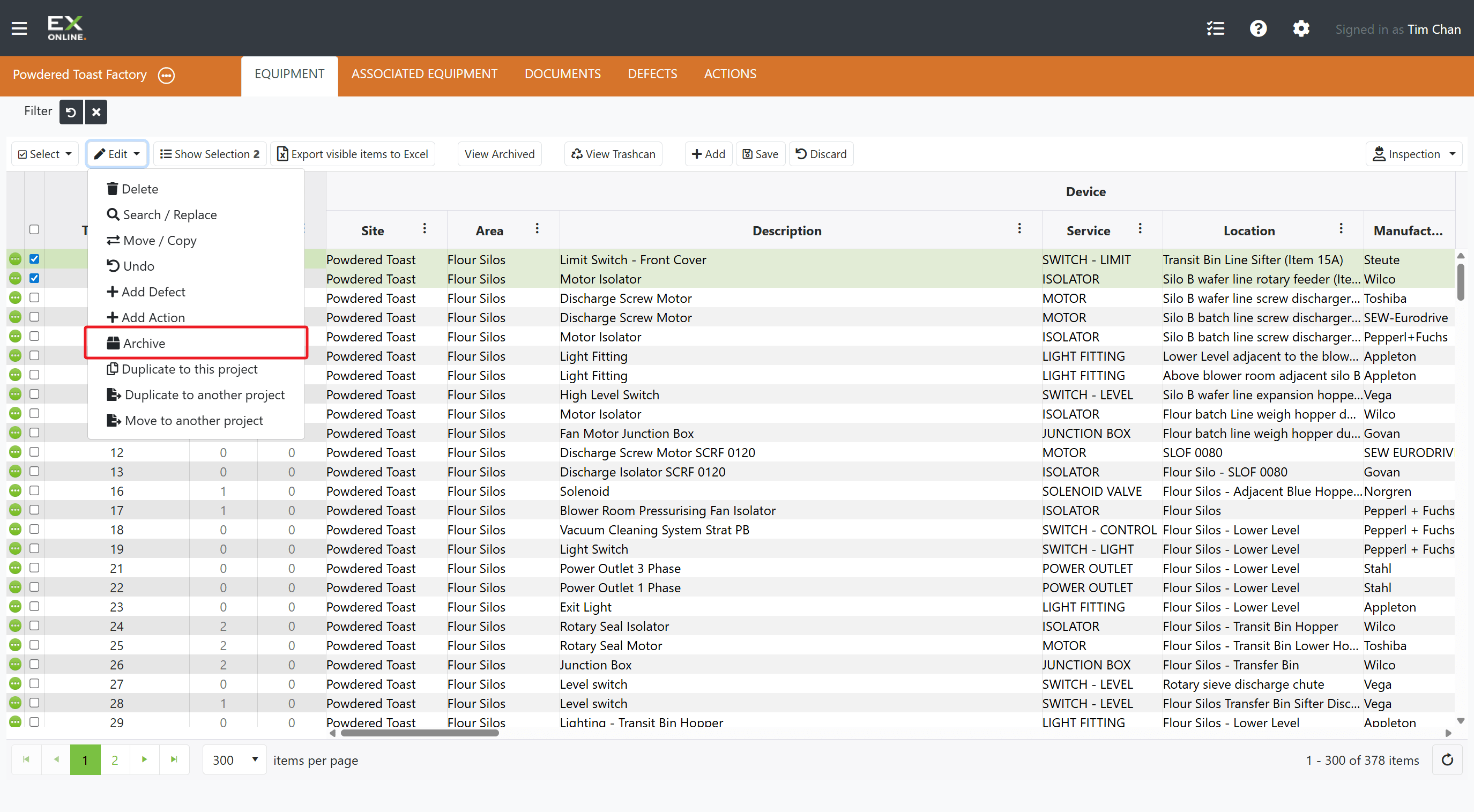The width and height of the screenshot is (1474, 812).
Task: Open the settings gear icon
Action: click(1301, 28)
